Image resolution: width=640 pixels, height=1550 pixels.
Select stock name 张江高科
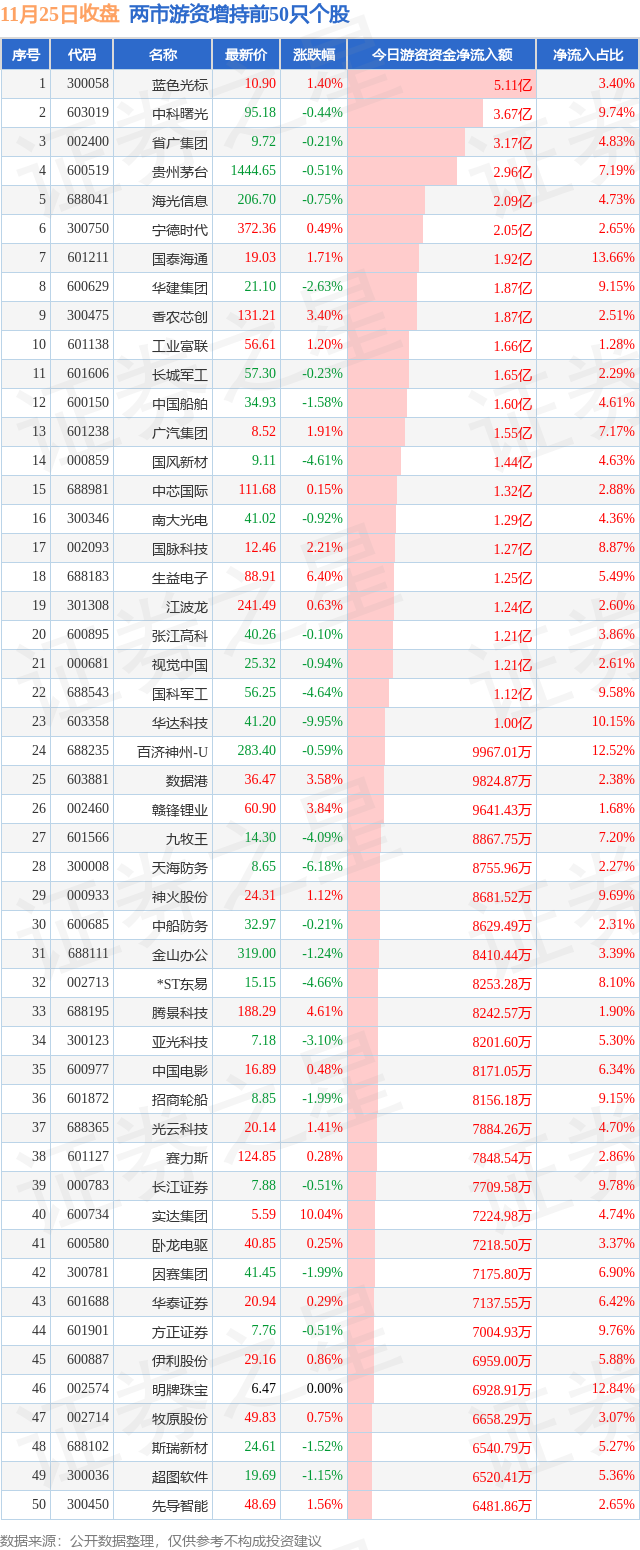(x=180, y=635)
